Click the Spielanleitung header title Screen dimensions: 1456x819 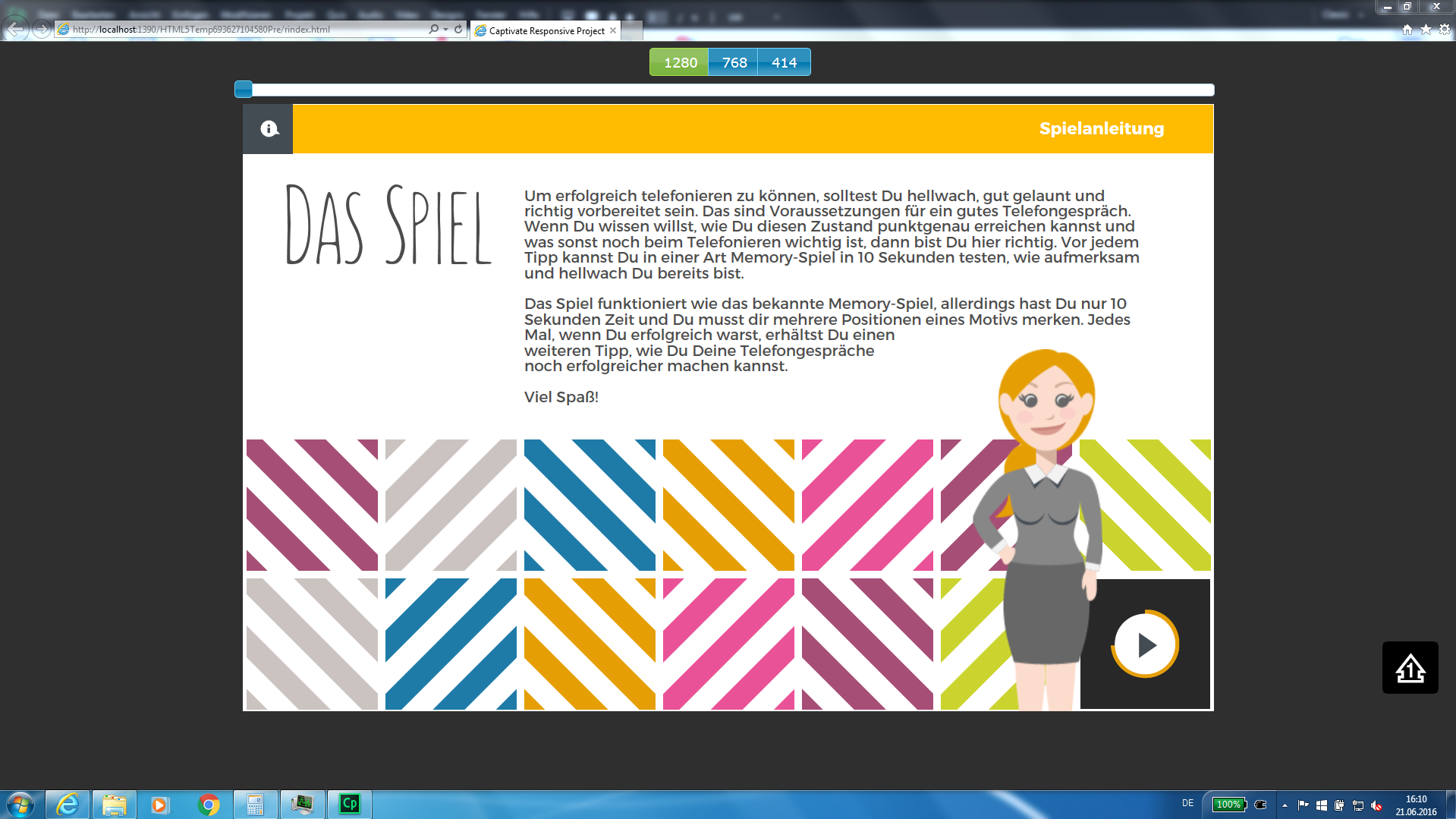click(x=1102, y=129)
